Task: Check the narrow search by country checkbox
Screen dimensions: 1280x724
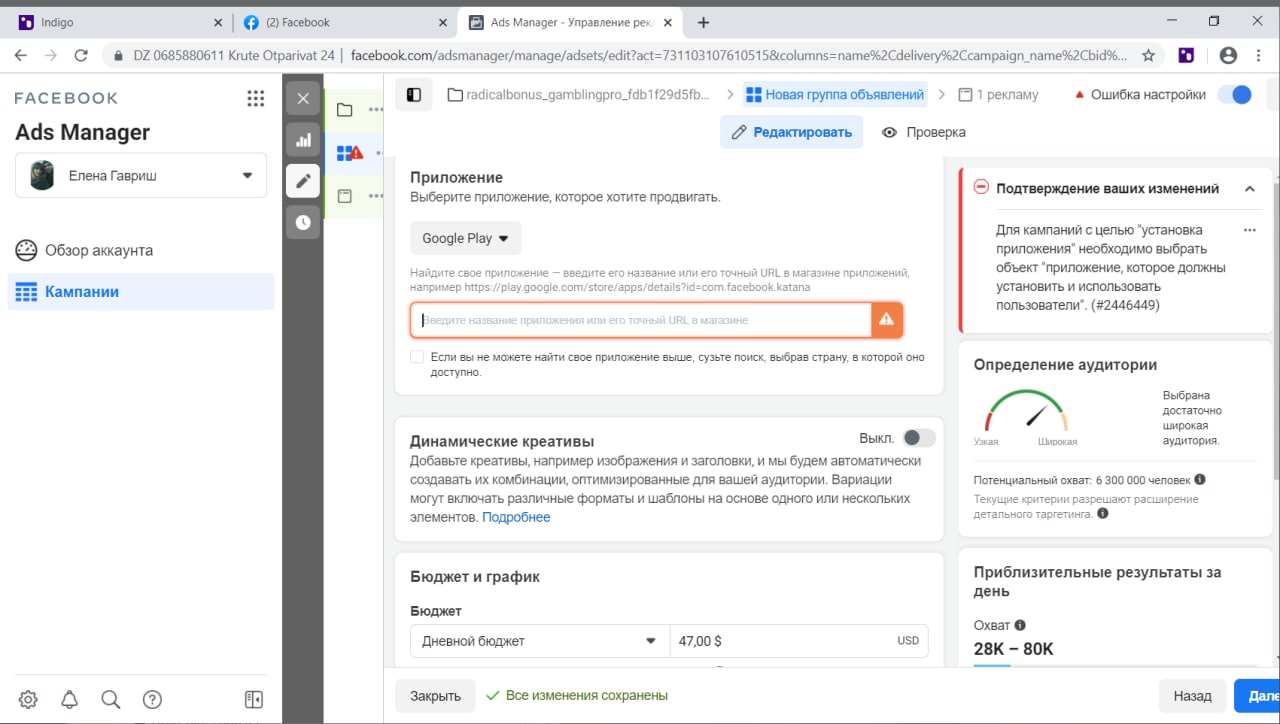Action: (x=417, y=357)
